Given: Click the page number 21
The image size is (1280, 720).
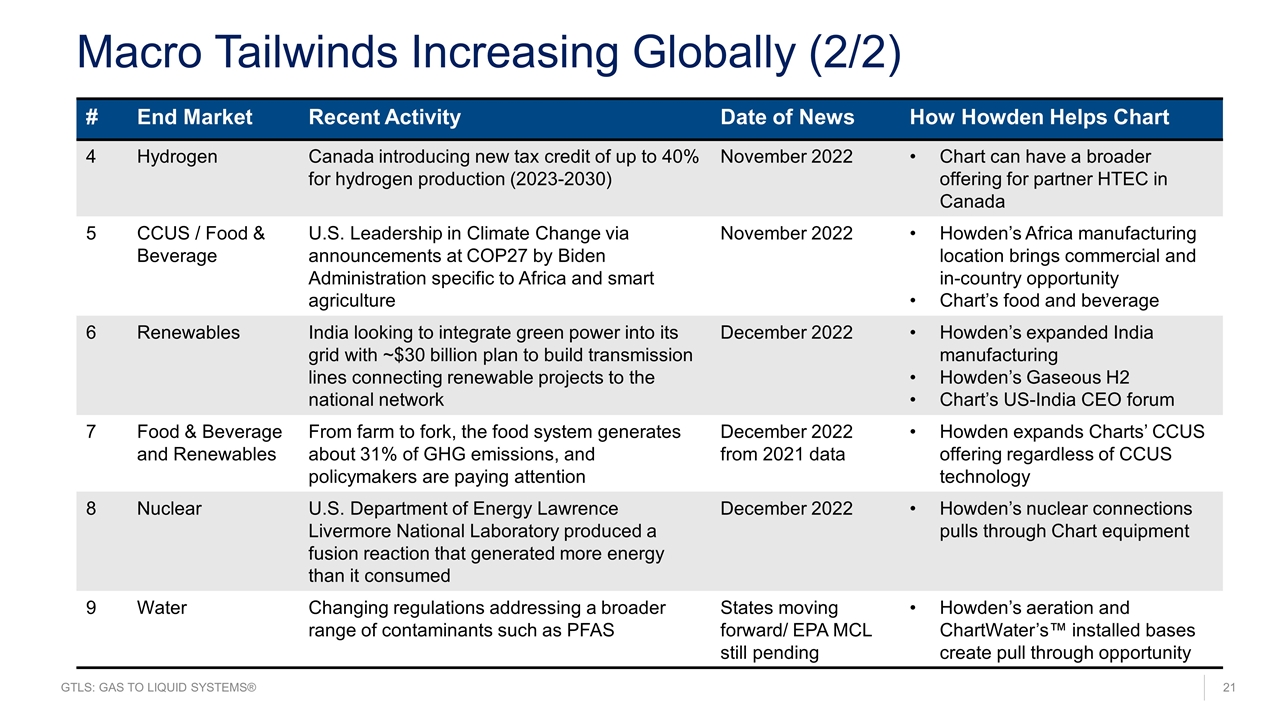Looking at the screenshot, I should pos(1230,689).
